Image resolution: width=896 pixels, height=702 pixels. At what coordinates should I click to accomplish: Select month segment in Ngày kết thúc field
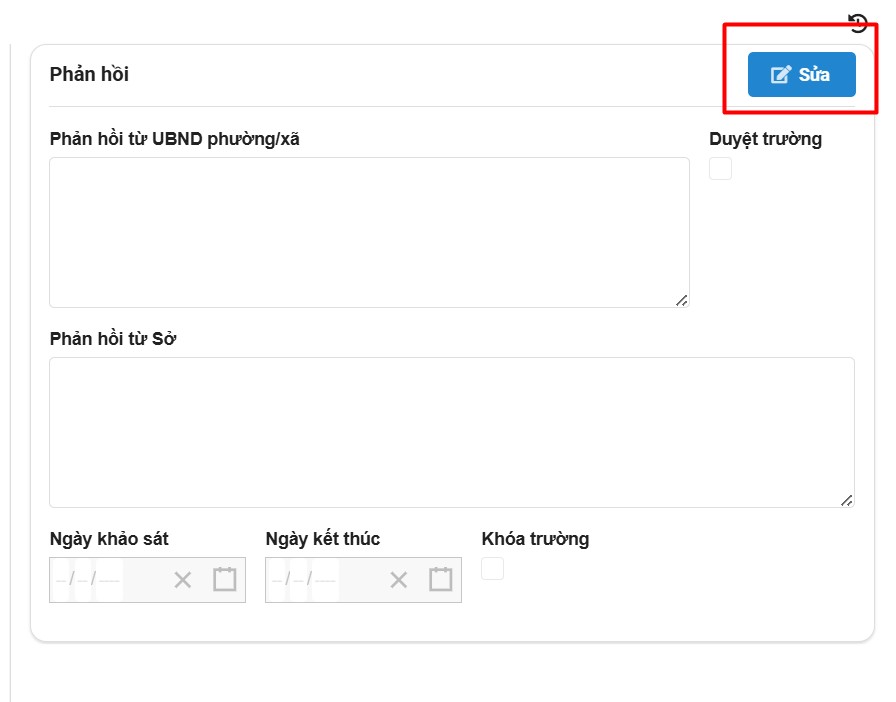point(300,580)
